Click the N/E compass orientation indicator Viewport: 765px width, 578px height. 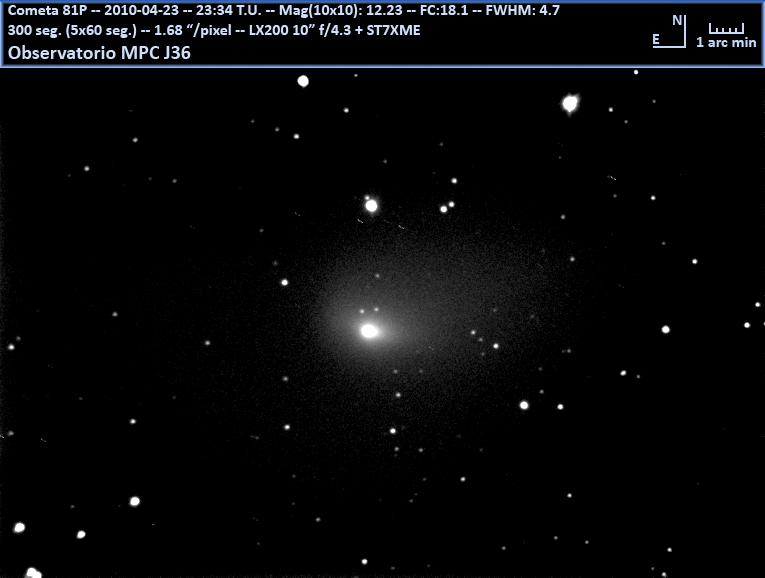(x=669, y=31)
